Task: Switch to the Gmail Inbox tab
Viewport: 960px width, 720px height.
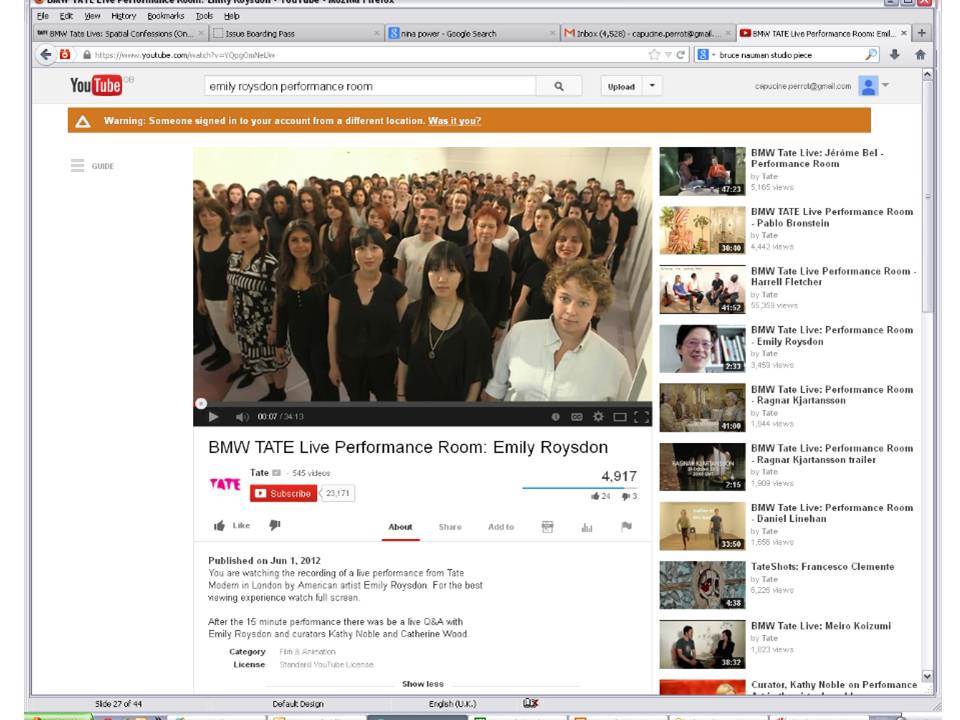Action: coord(647,34)
